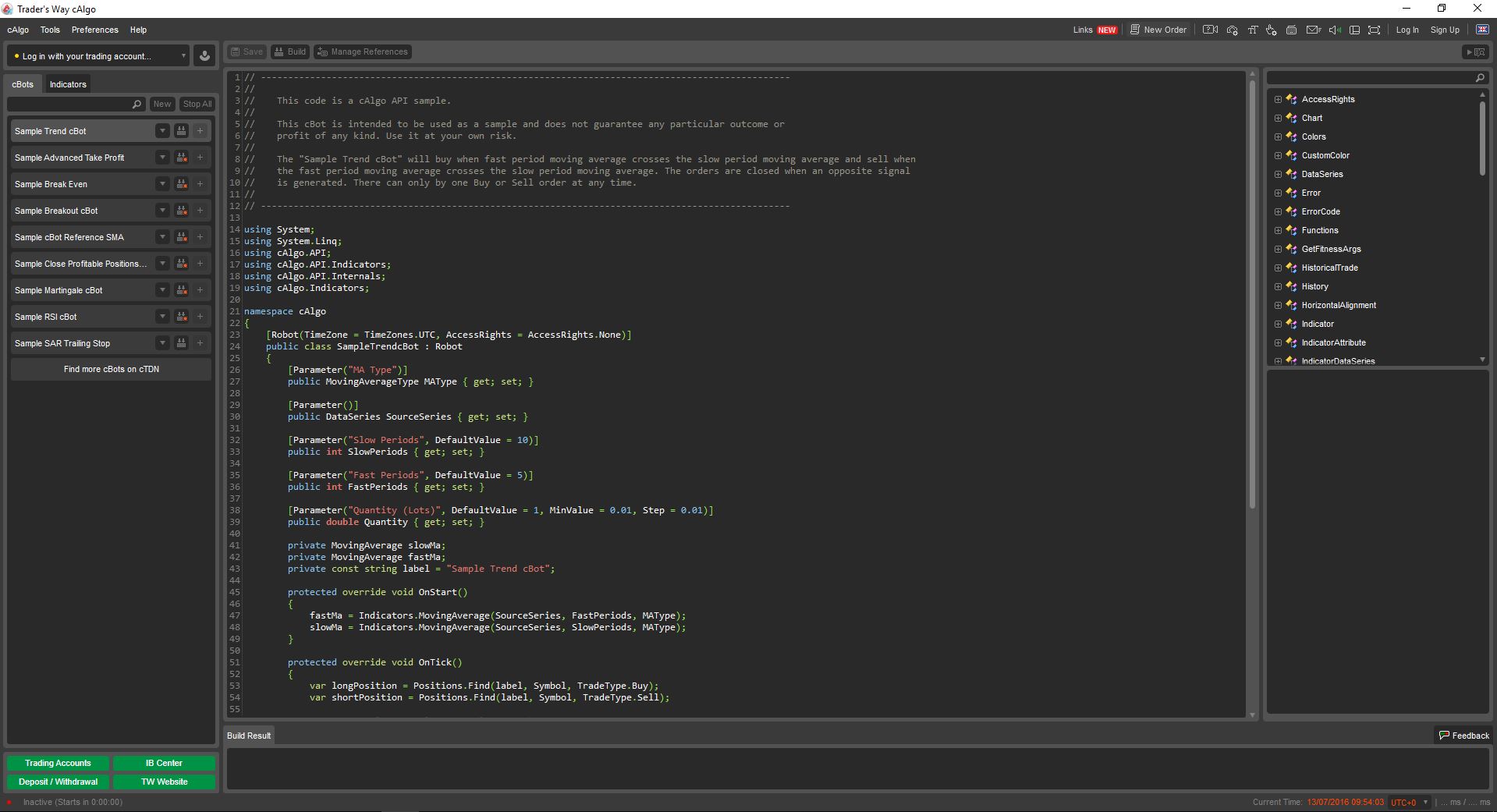Click the Deposit / Withdrawal button
Image resolution: width=1497 pixels, height=812 pixels.
pyautogui.click(x=58, y=782)
